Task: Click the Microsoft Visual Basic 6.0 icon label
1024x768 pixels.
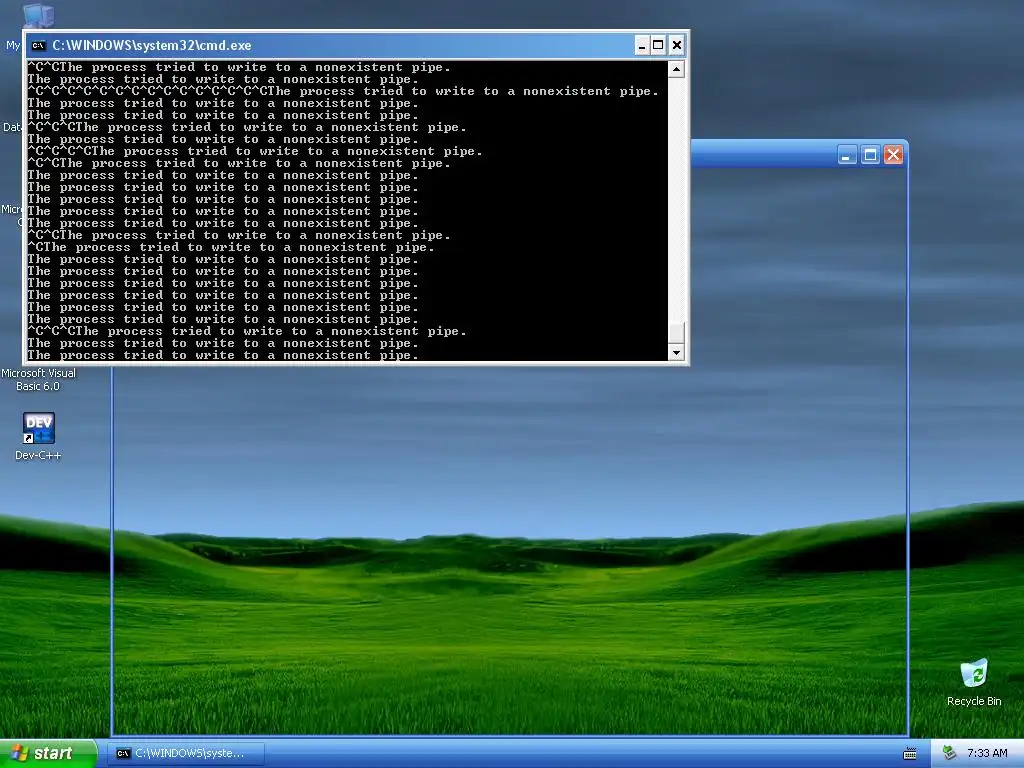Action: (38, 379)
